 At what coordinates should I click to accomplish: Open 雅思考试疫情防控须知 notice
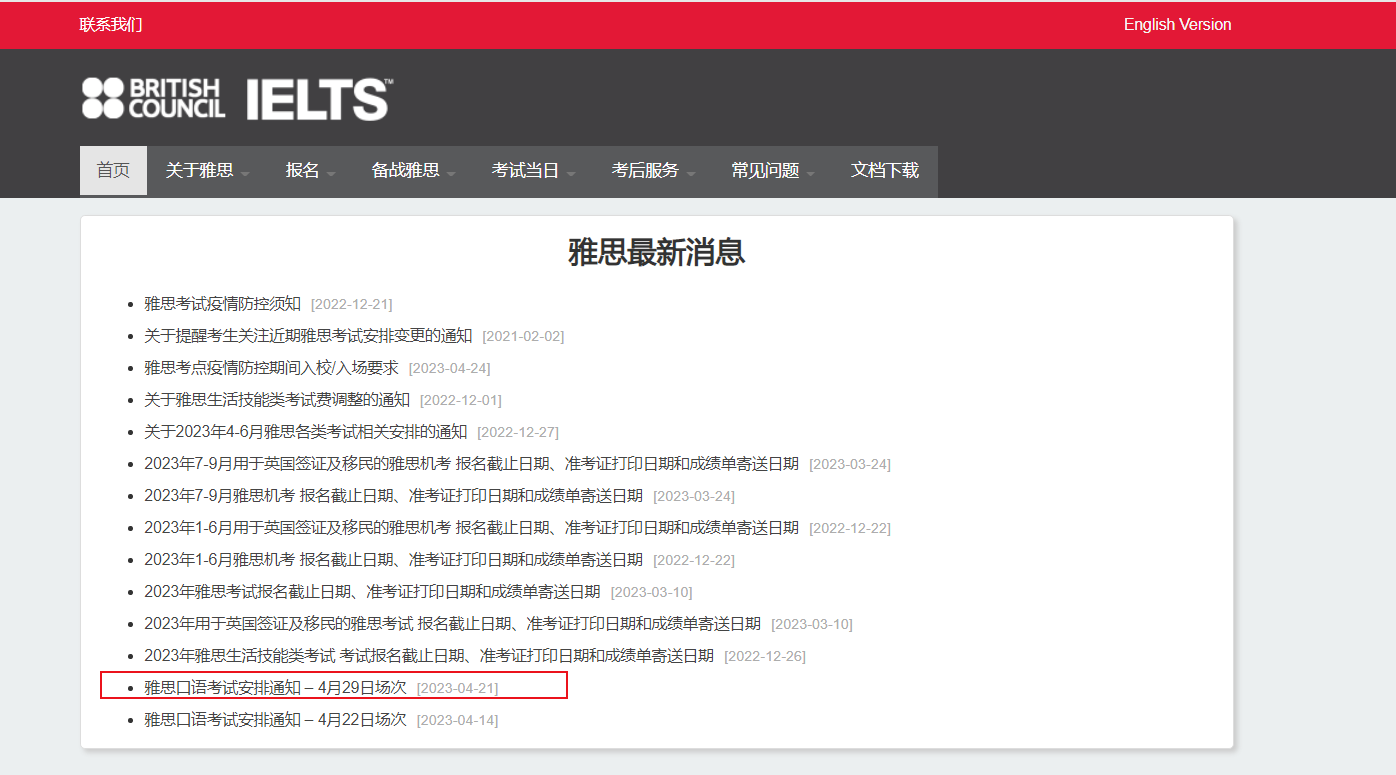tap(222, 303)
